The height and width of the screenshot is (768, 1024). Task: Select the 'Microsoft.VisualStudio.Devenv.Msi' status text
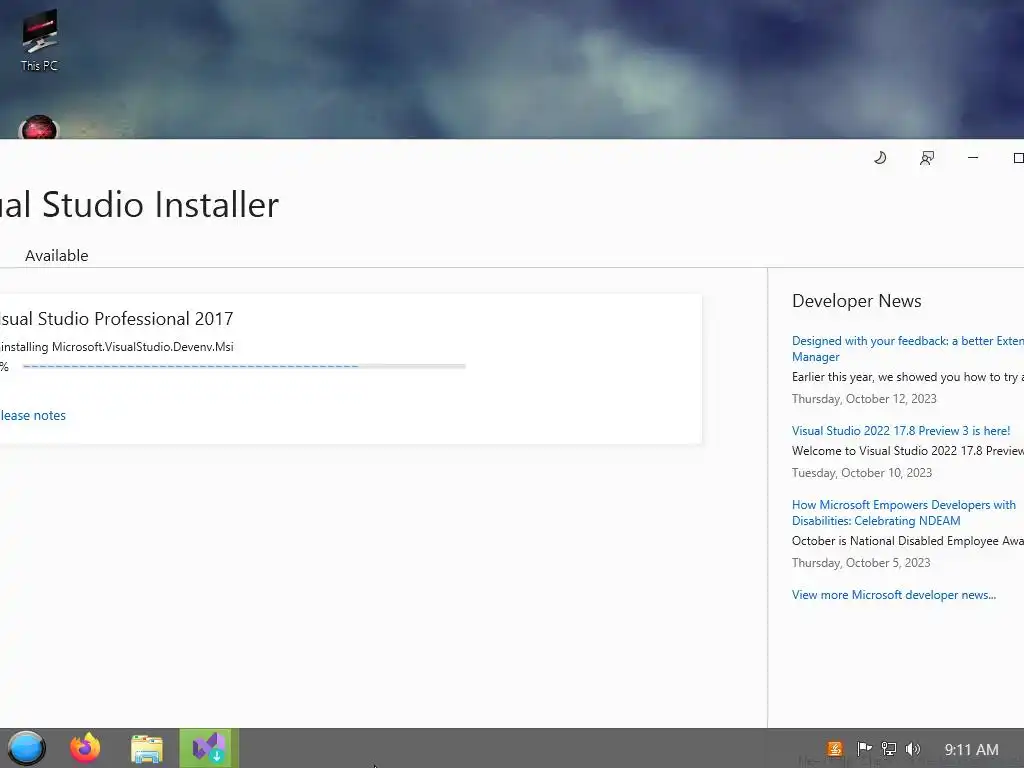click(x=142, y=347)
